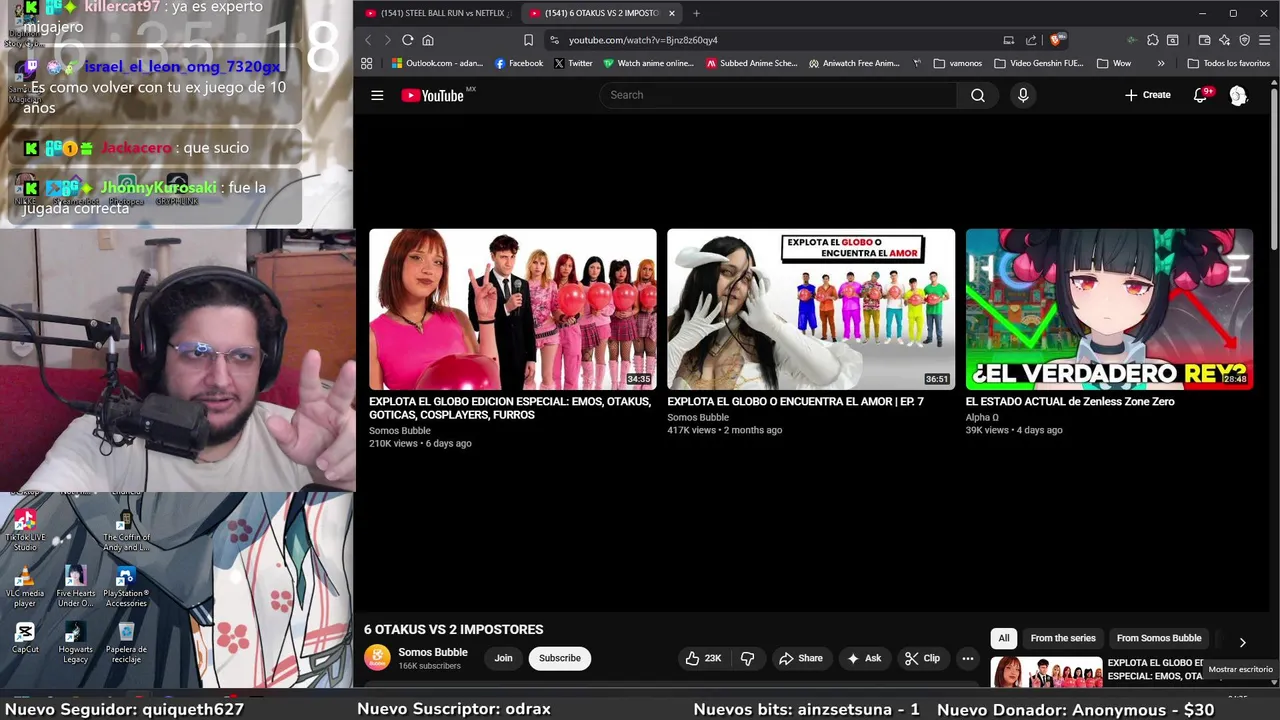1280x720 pixels.
Task: Open the Video Genshin FUE bookmarks folder
Action: [1039, 63]
